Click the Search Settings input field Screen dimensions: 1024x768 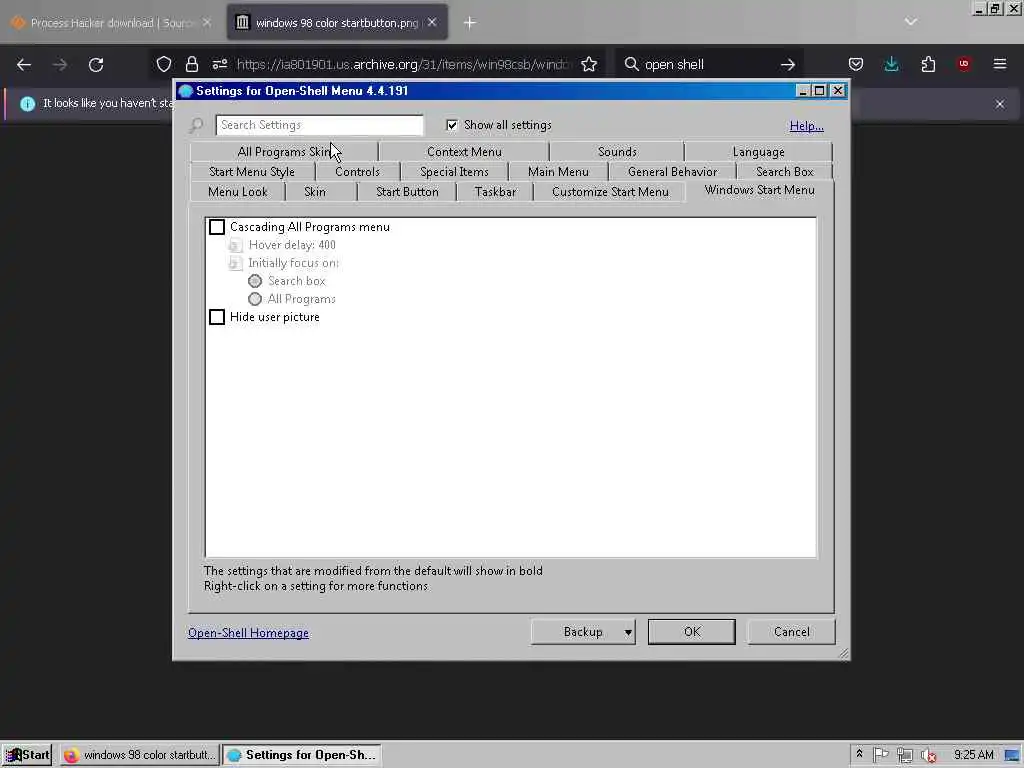(319, 125)
